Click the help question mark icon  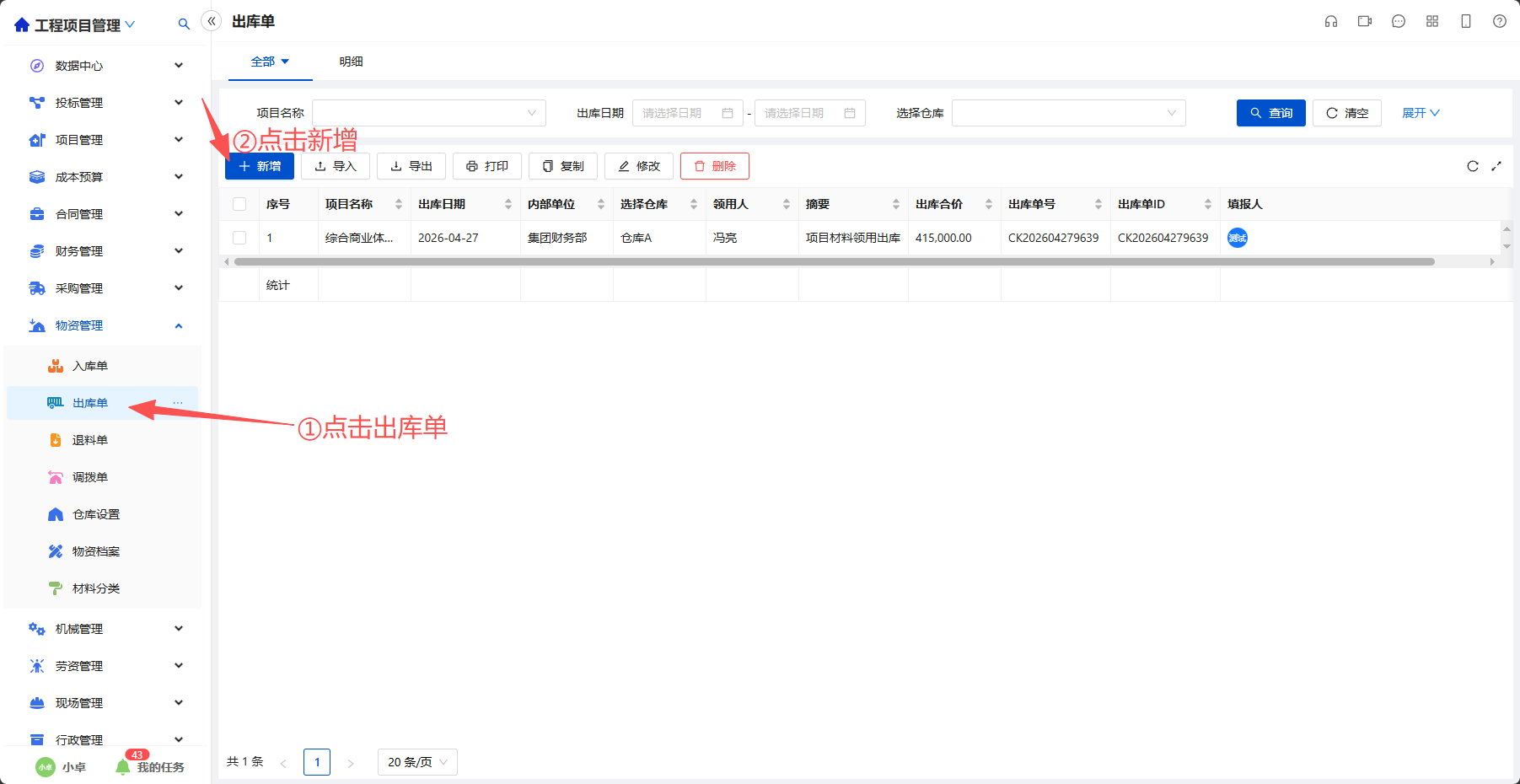pyautogui.click(x=1500, y=22)
